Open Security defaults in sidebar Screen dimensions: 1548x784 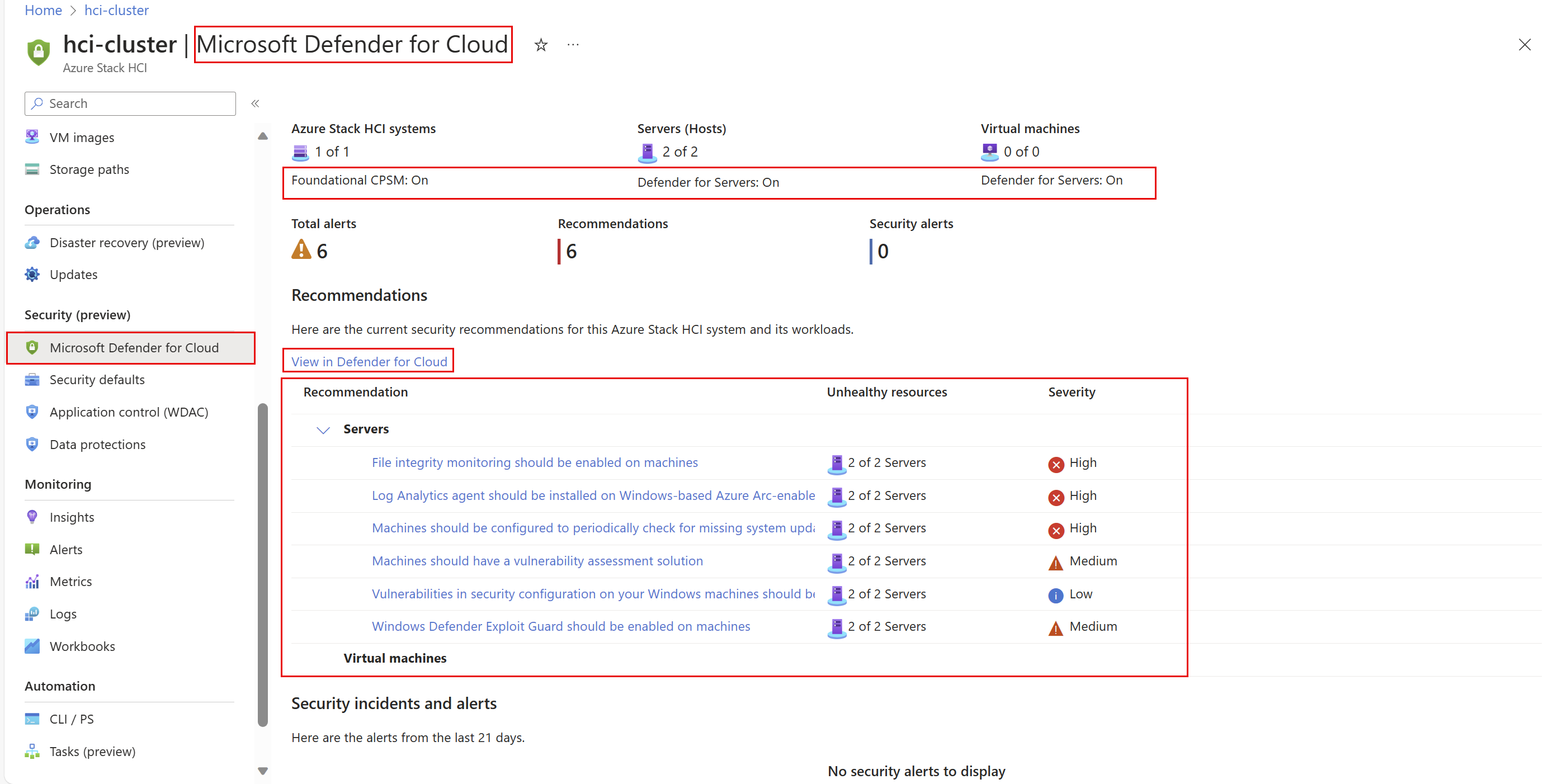[97, 380]
